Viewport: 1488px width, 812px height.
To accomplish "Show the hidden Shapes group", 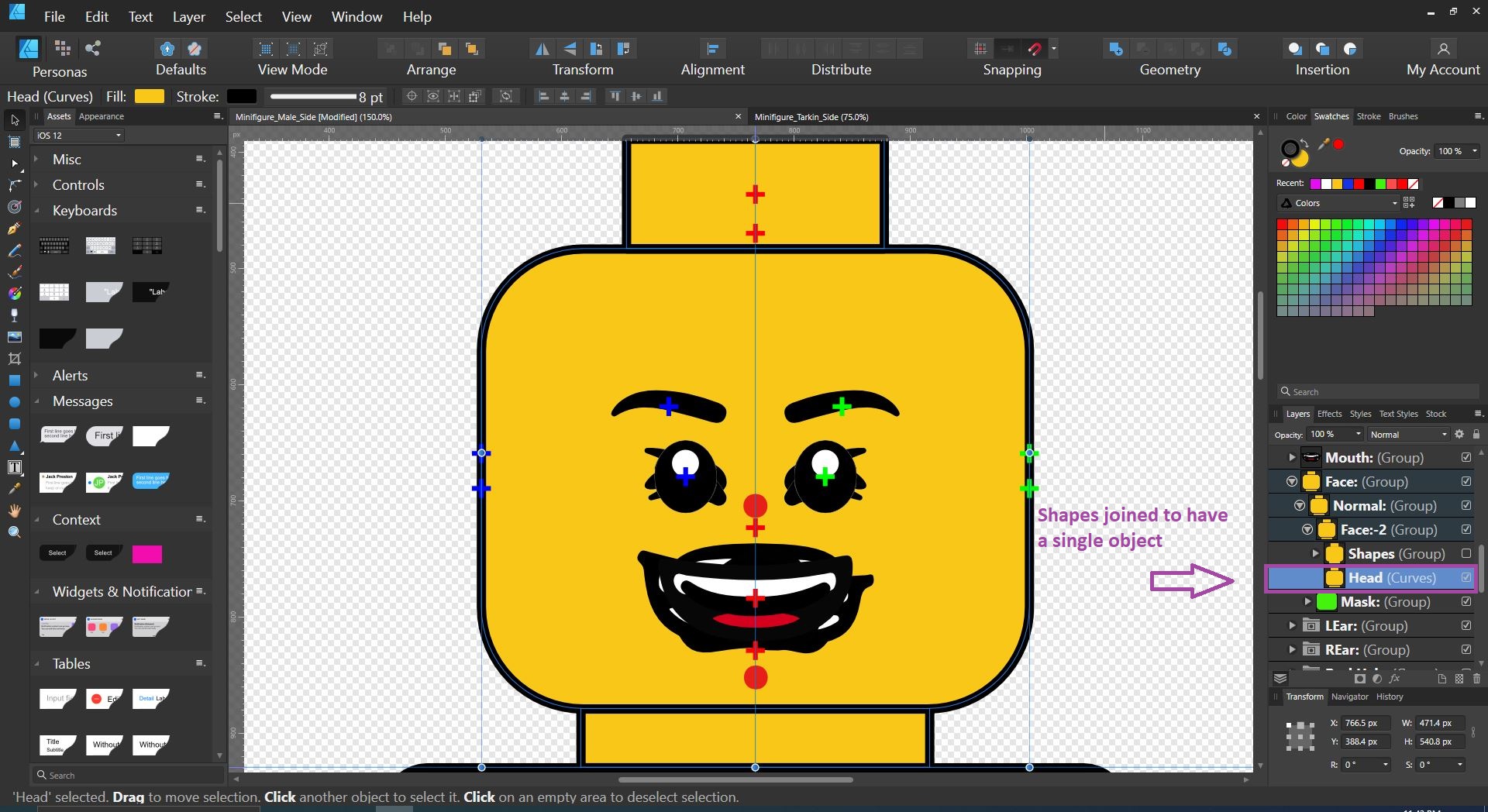I will (1466, 554).
